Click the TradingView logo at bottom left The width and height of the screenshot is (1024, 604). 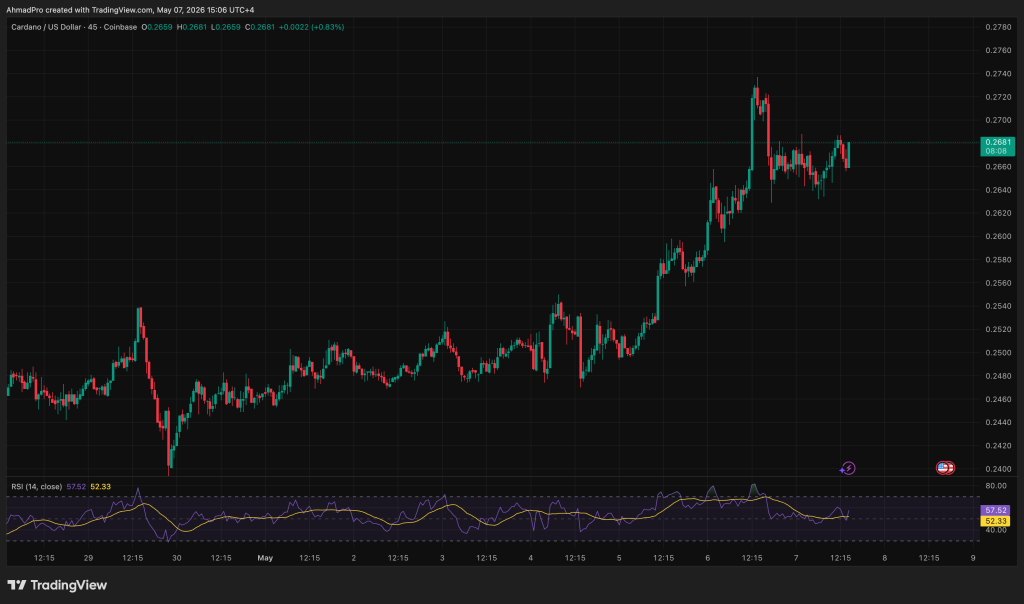(57, 585)
